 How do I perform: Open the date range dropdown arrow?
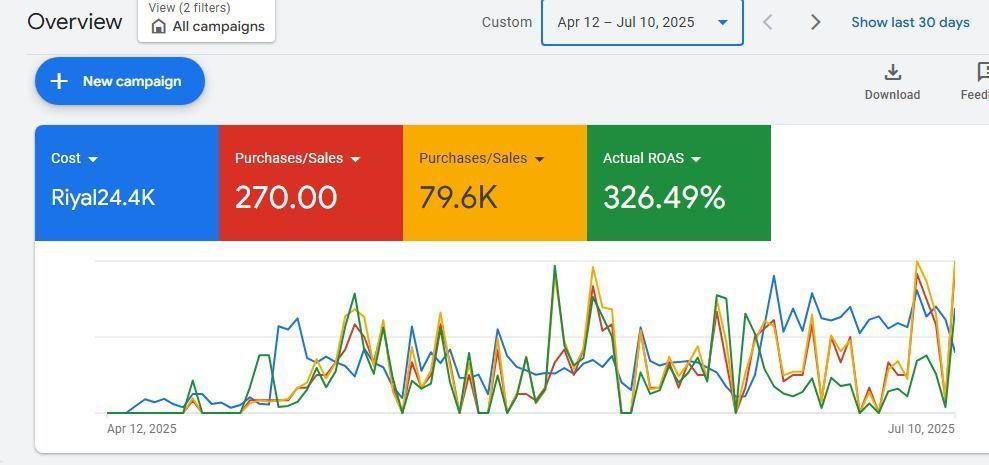[722, 22]
